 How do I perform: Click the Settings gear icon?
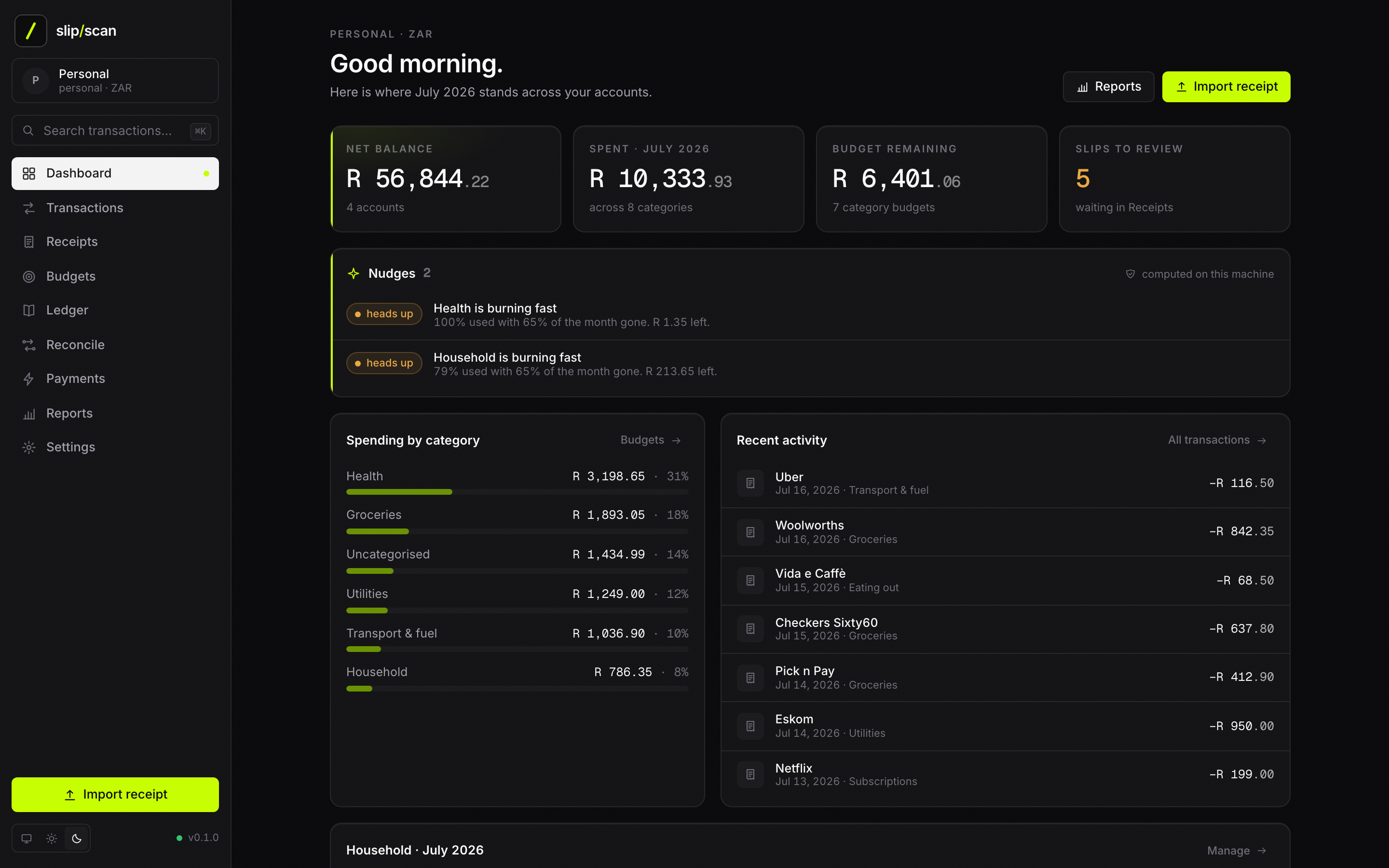pos(29,447)
